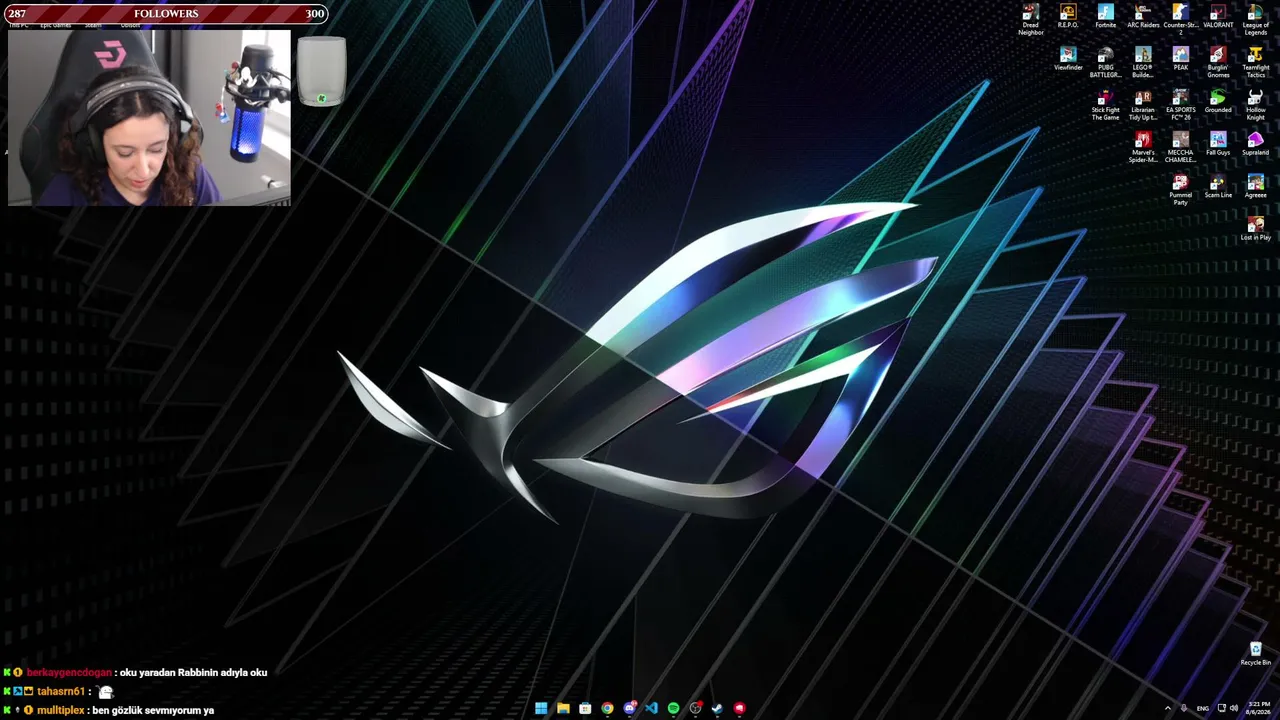Open the Librarian Tidy Up shortcut
Screen dimensions: 1280x720
point(1143,105)
